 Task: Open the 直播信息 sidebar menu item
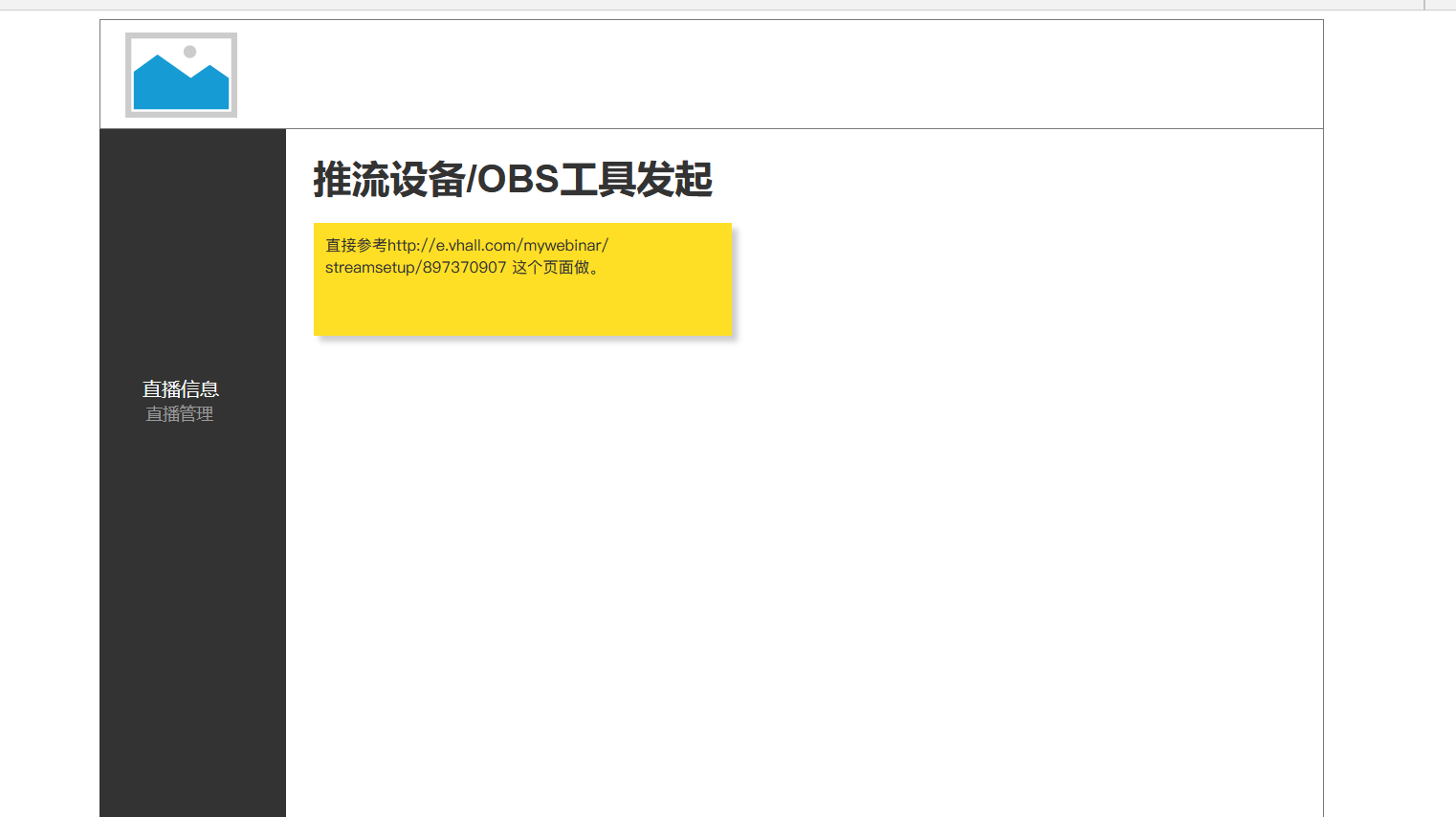181,388
